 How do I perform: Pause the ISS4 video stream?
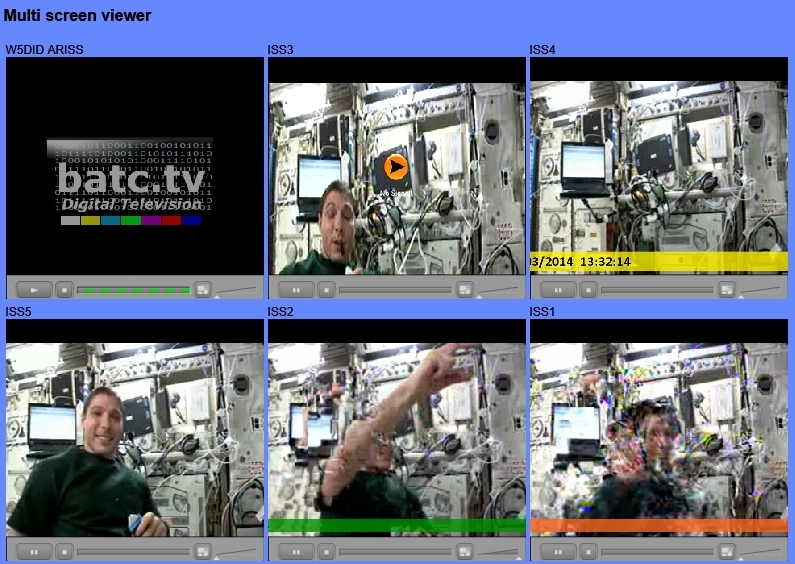tap(558, 289)
